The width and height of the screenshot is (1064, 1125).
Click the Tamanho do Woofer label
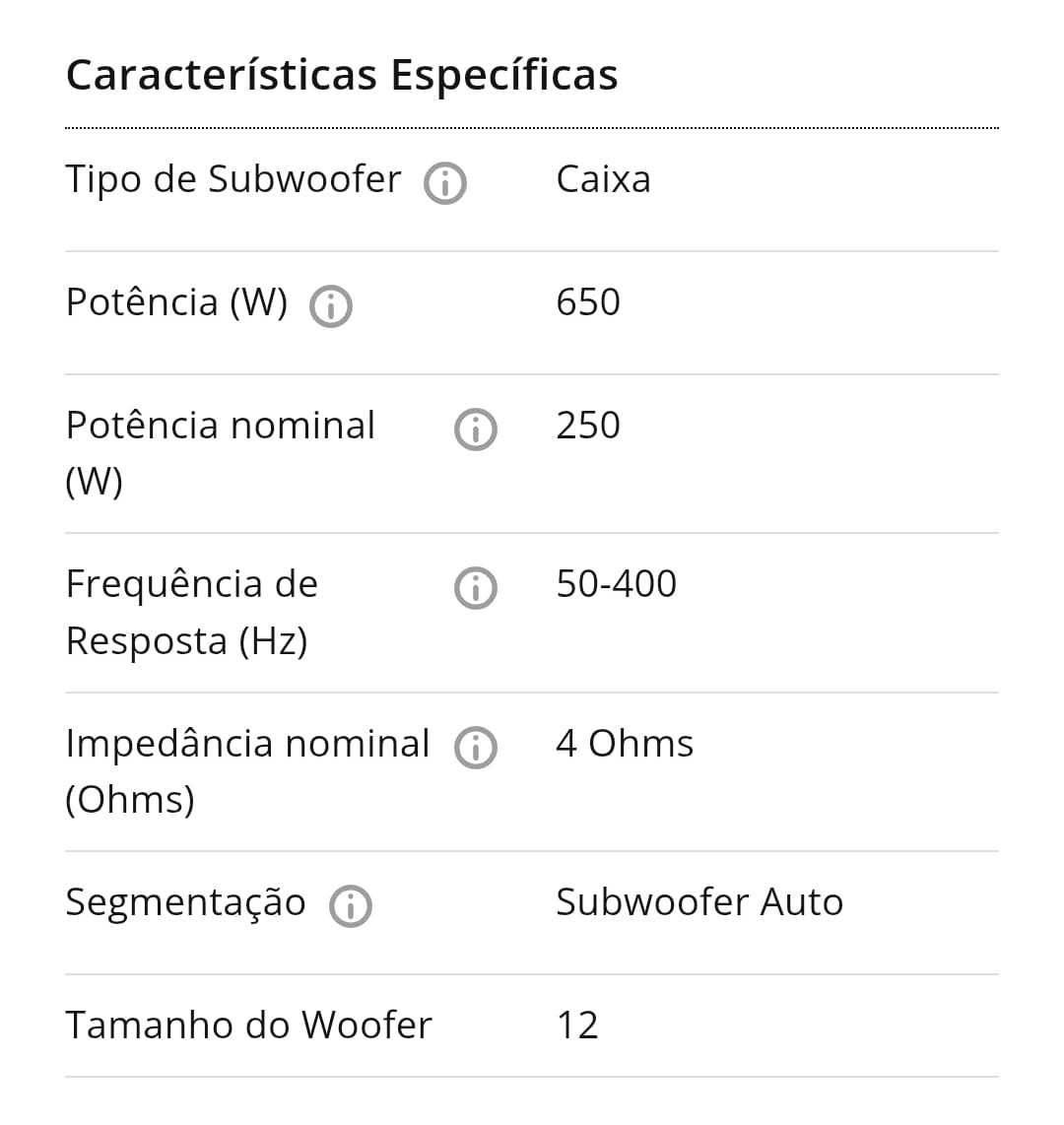pos(249,1025)
